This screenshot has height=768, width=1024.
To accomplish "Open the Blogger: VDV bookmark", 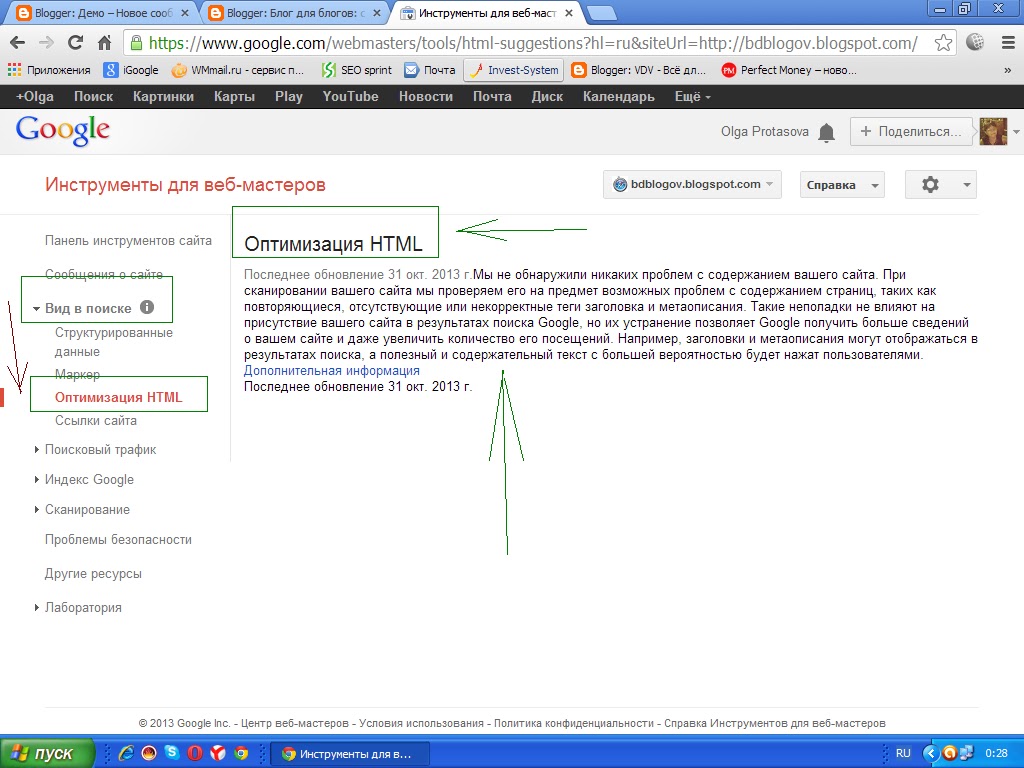I will click(638, 70).
